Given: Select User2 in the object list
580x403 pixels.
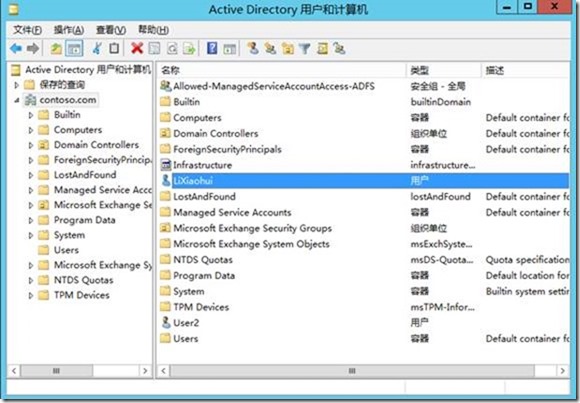Looking at the screenshot, I should (x=186, y=323).
